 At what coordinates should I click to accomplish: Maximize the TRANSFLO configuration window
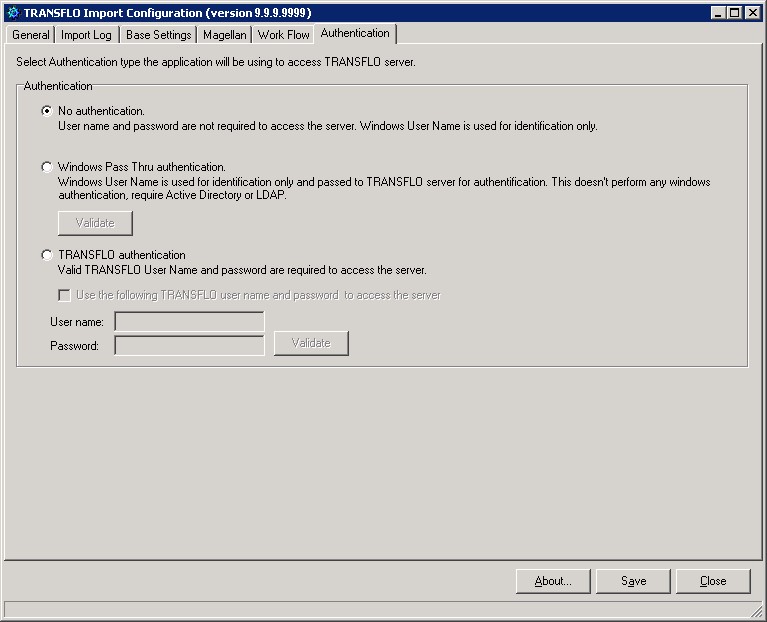734,13
